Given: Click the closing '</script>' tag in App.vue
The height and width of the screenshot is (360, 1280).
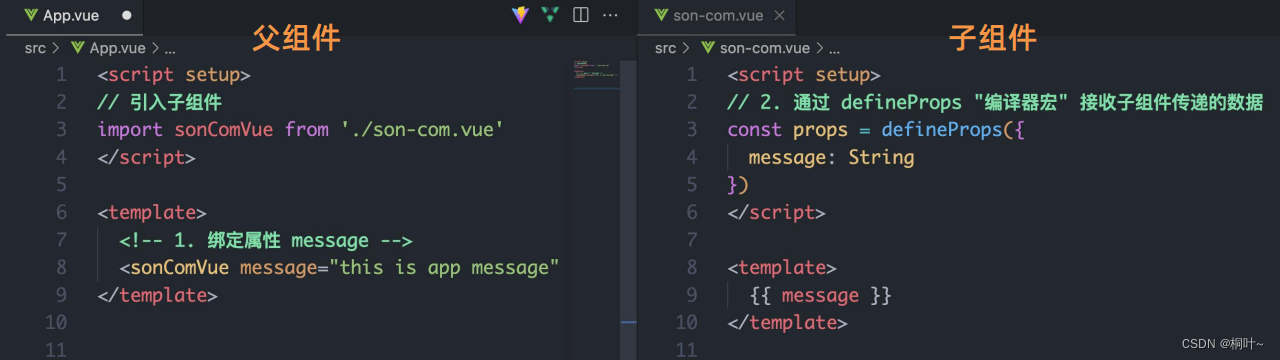Looking at the screenshot, I should (x=147, y=157).
